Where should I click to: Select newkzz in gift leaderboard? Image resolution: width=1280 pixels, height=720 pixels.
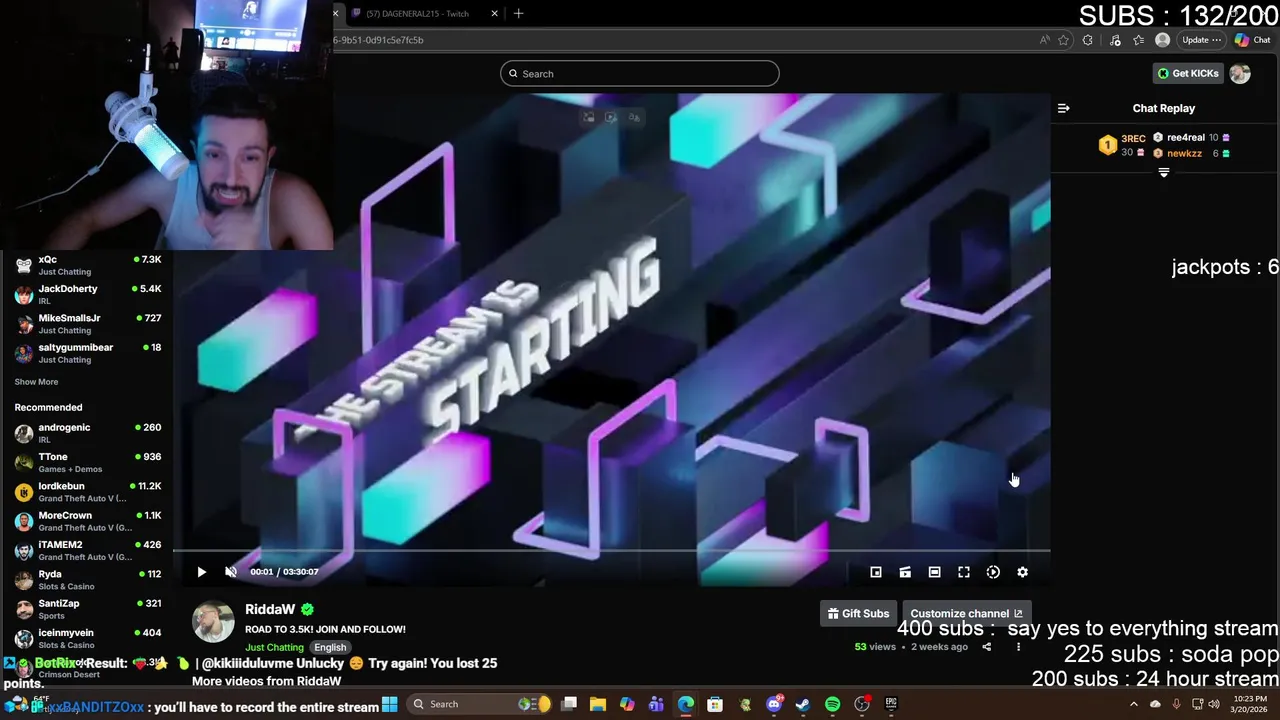1184,153
